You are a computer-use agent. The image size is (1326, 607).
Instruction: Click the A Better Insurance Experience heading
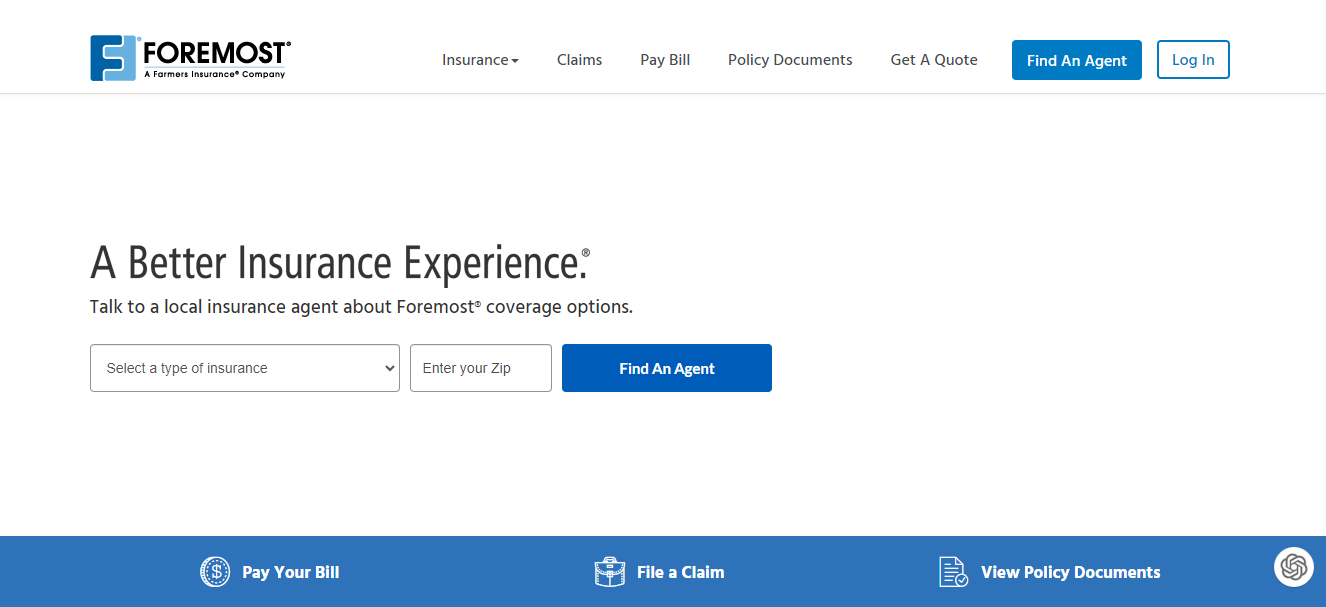pos(340,263)
